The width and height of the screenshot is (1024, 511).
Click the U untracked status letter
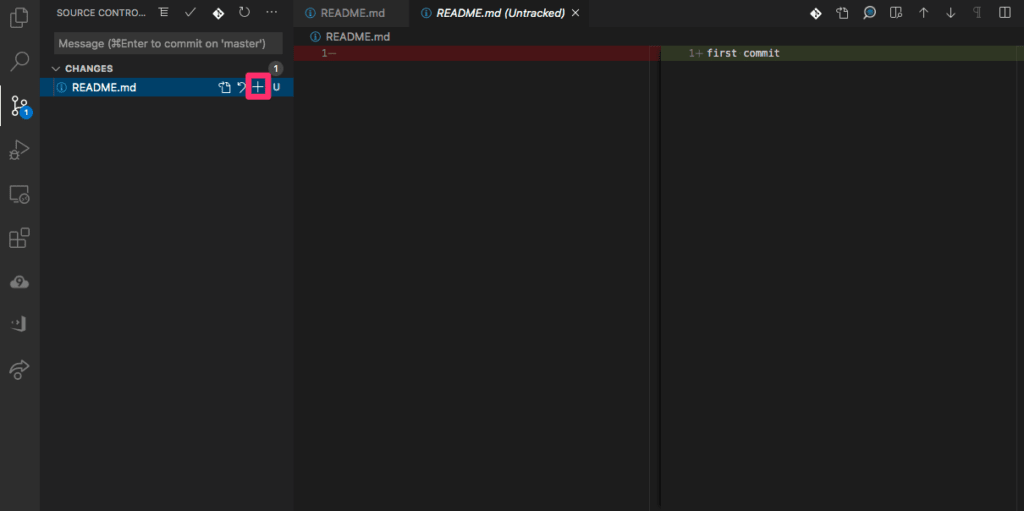(x=276, y=88)
